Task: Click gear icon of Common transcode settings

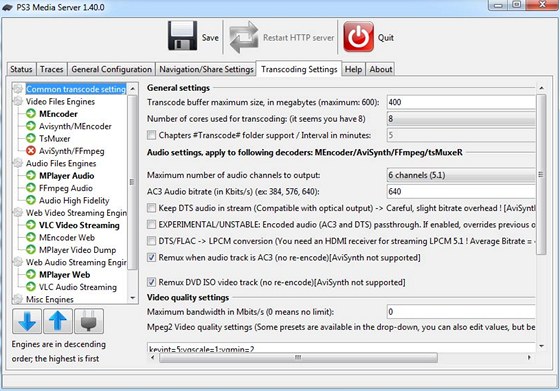Action: coord(18,89)
